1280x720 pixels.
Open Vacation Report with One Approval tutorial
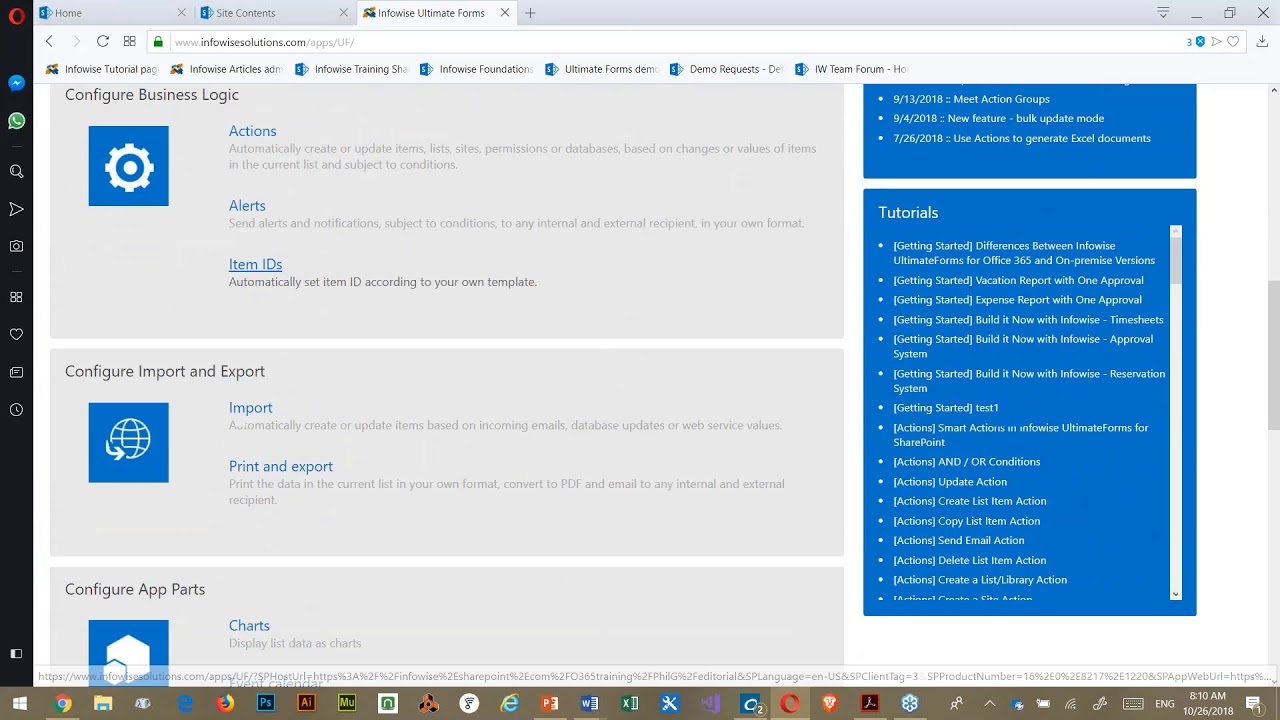(1018, 280)
